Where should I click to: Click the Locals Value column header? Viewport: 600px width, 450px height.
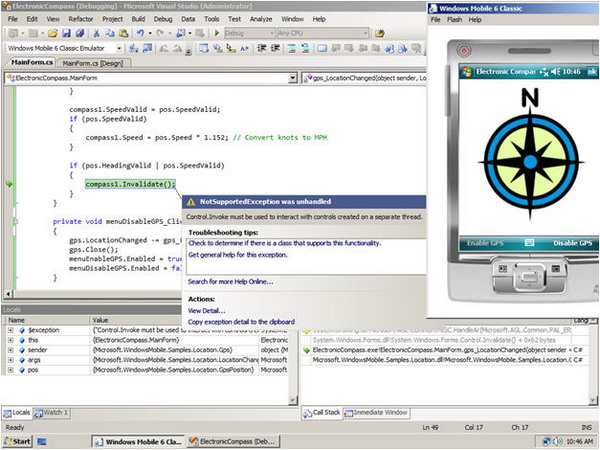click(x=173, y=320)
